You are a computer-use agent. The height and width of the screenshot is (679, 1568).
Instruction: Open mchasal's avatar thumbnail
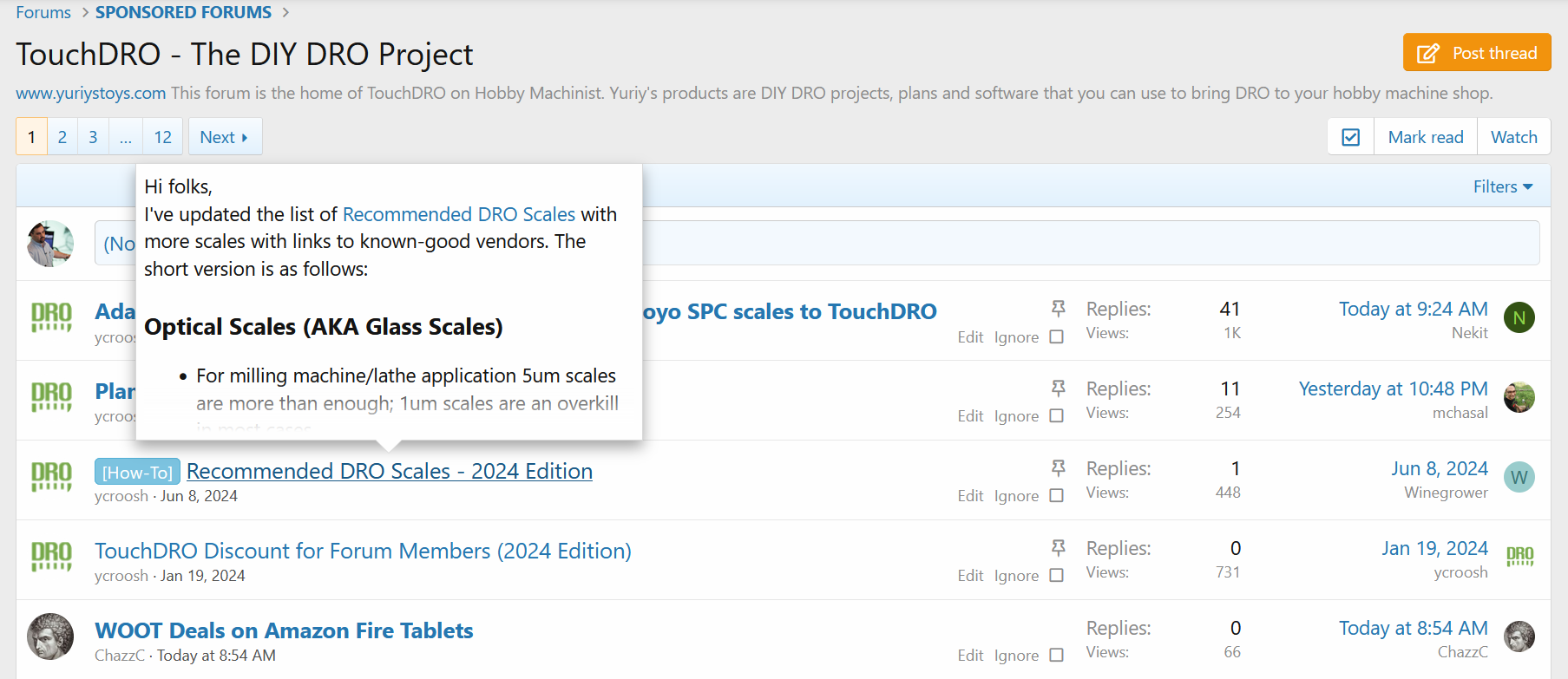(1519, 397)
